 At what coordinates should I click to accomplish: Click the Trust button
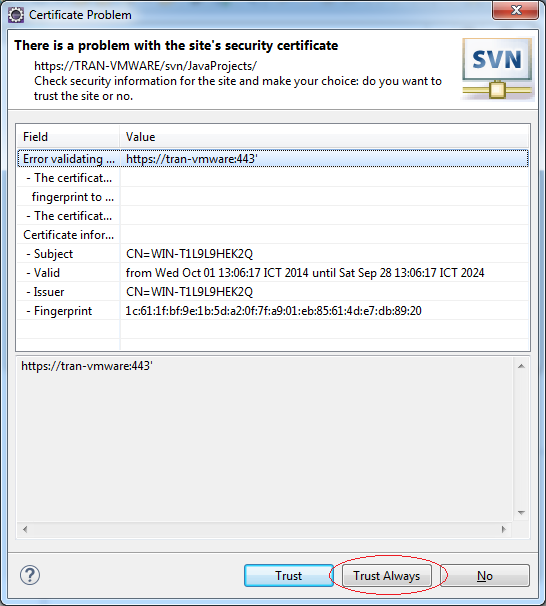click(288, 575)
